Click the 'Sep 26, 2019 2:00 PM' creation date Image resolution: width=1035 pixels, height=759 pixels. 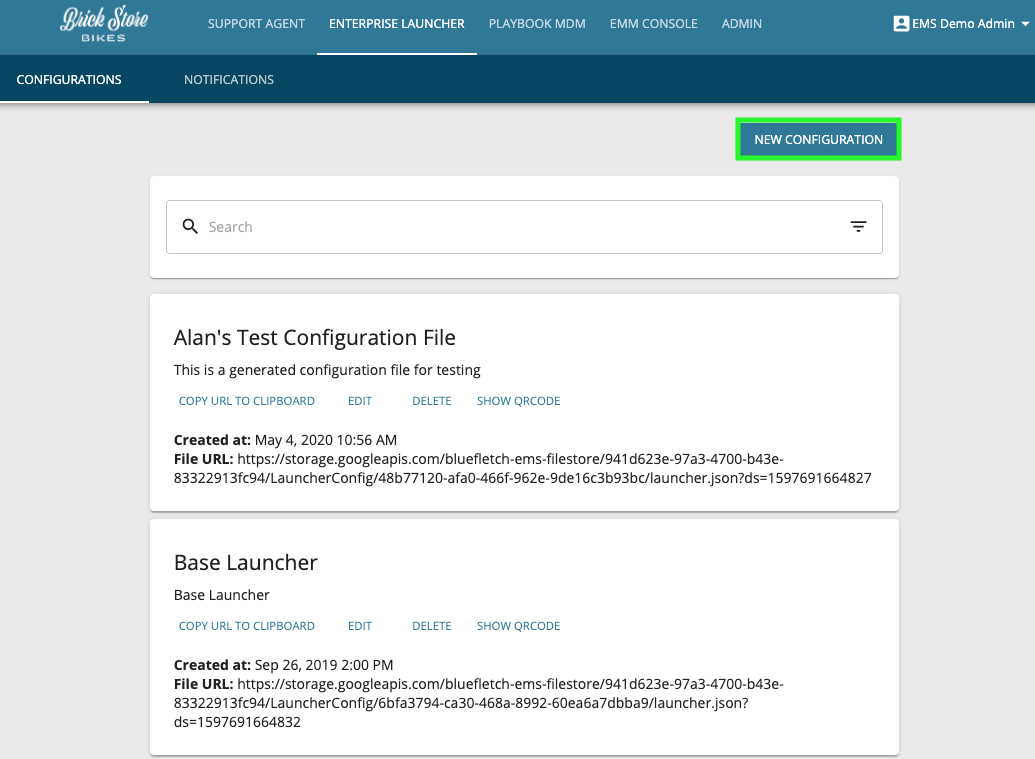pos(323,665)
